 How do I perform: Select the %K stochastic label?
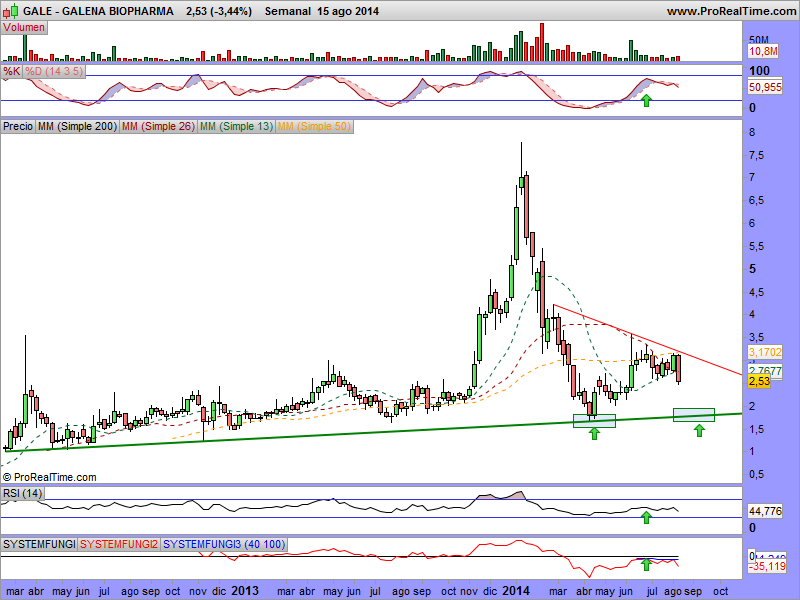(x=11, y=71)
